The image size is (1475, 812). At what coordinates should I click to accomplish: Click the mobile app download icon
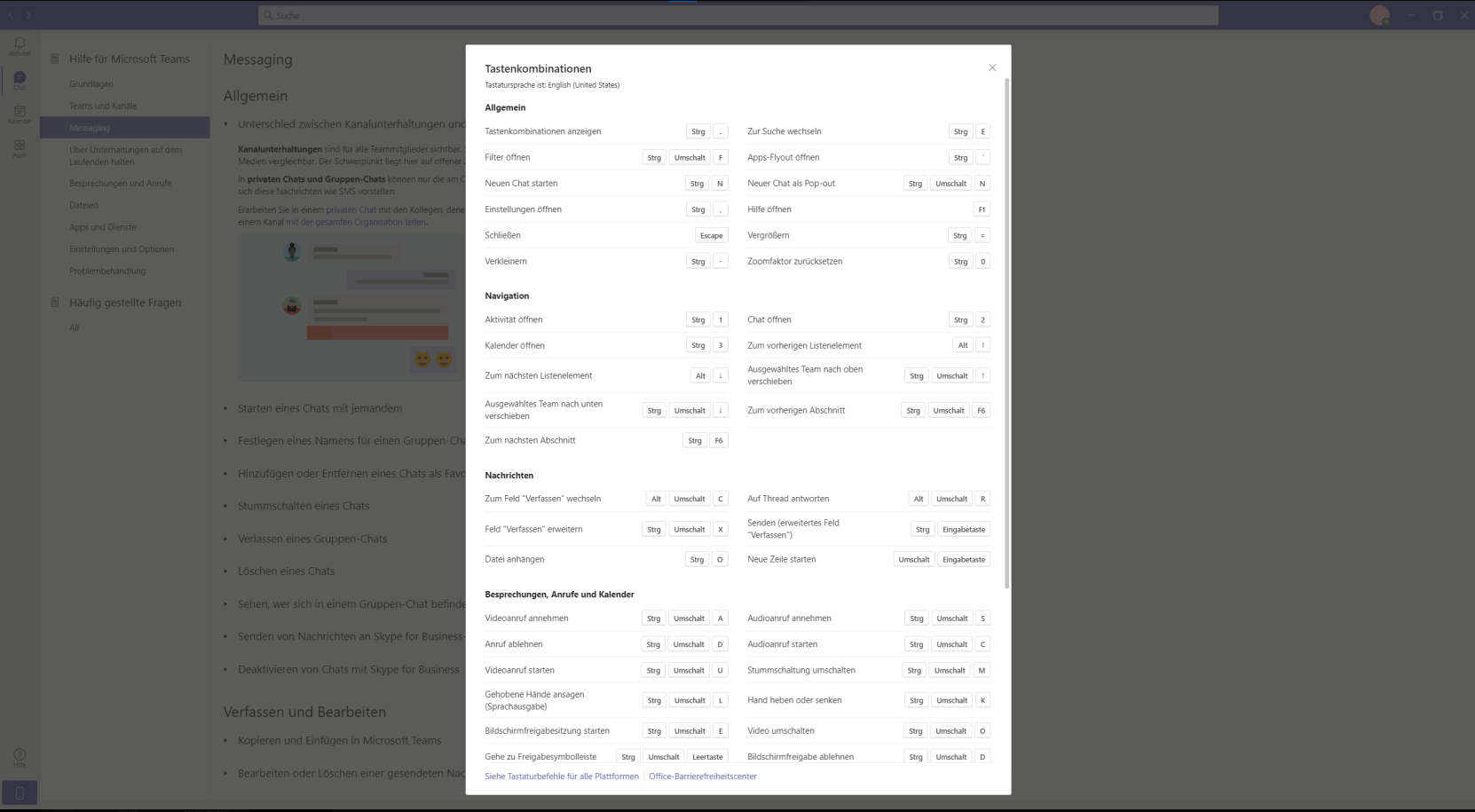(20, 792)
